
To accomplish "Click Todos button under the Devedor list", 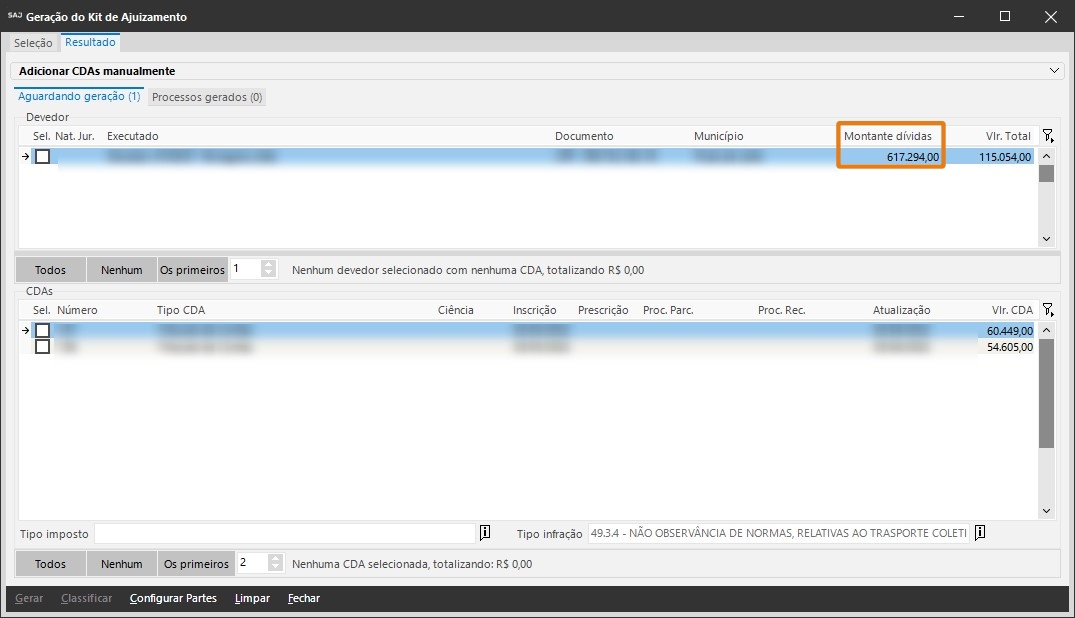I will (50, 270).
